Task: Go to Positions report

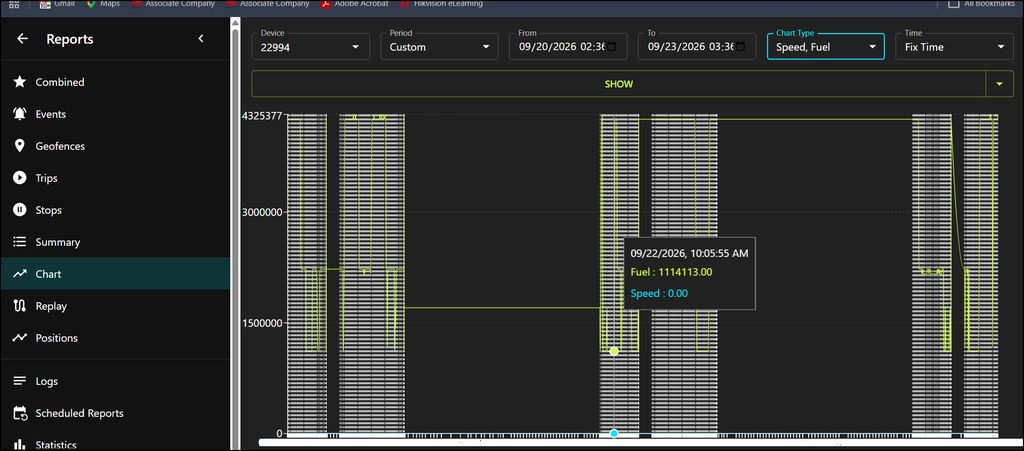Action: (115, 338)
